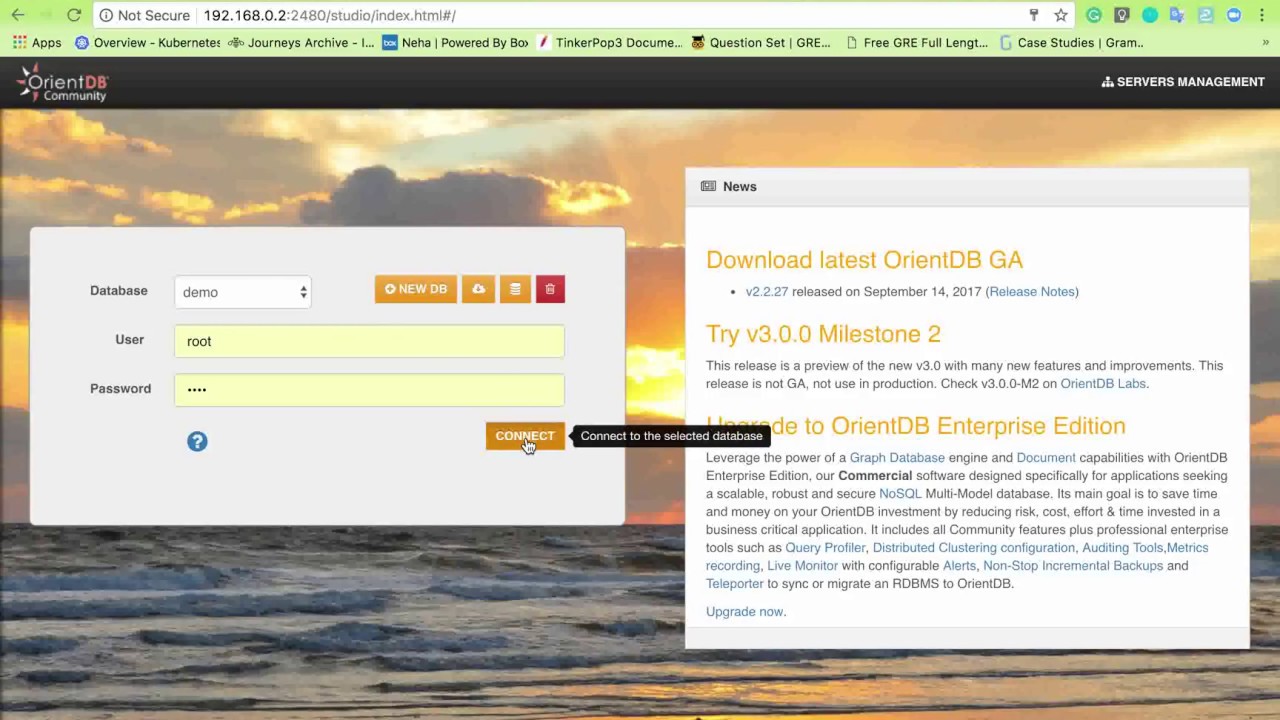Click the blue help question mark icon
Viewport: 1280px width, 720px height.
pos(197,441)
